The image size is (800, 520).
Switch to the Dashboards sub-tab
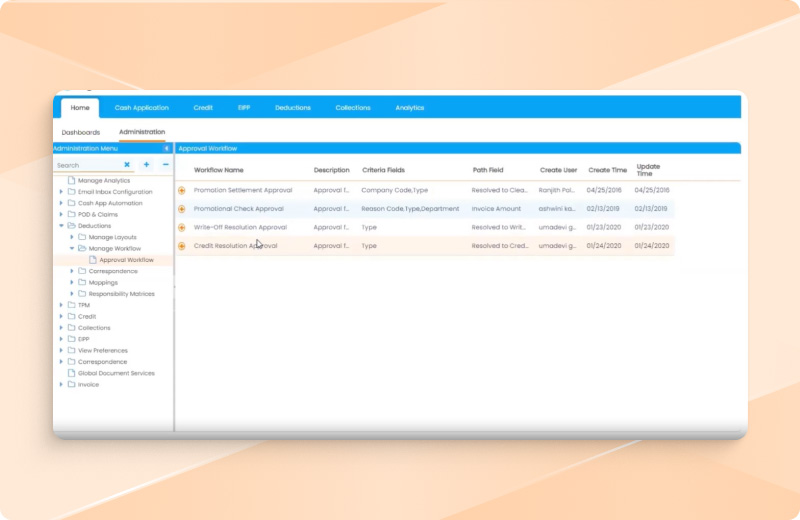[81, 133]
